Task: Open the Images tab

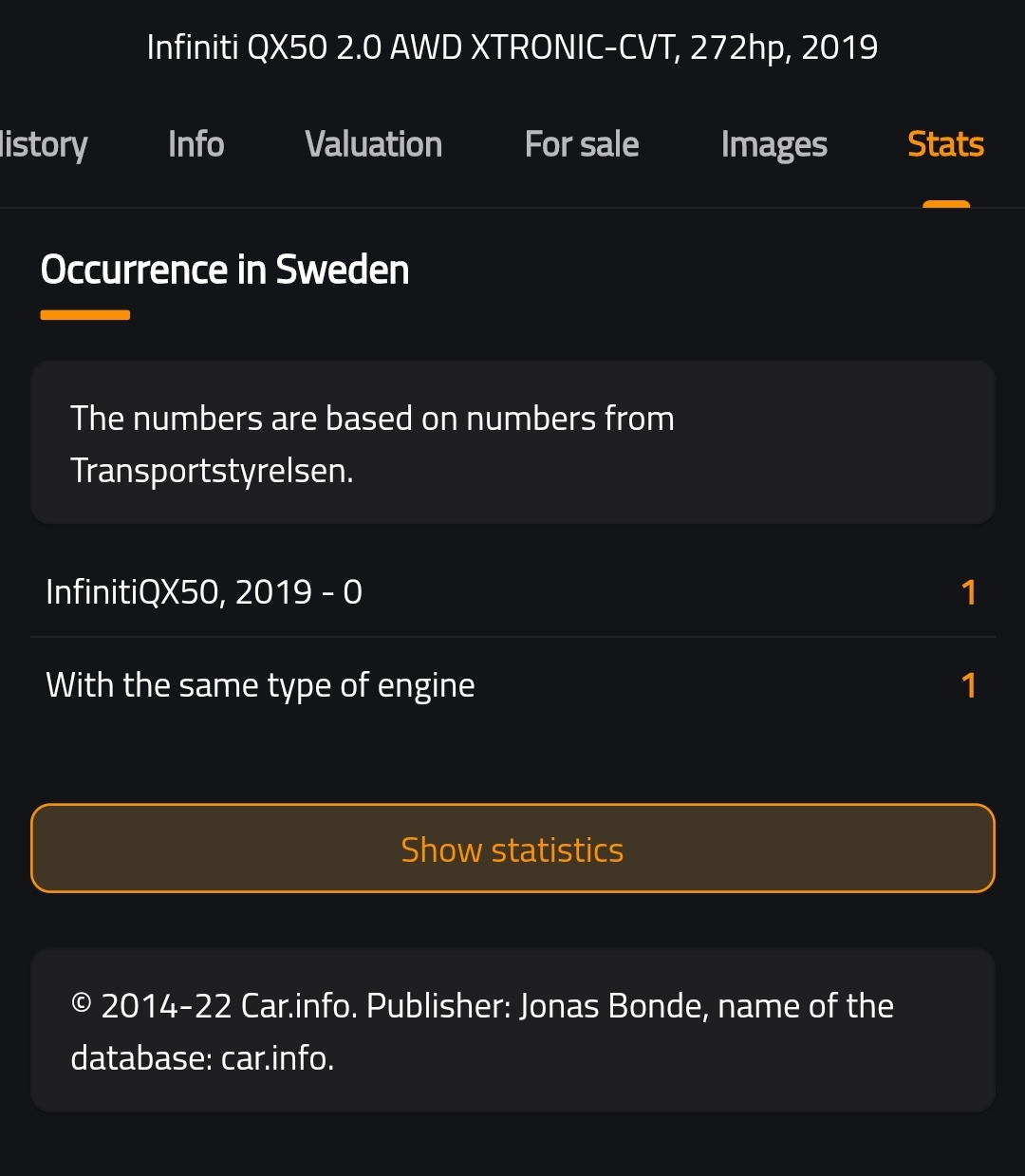Action: 773,145
